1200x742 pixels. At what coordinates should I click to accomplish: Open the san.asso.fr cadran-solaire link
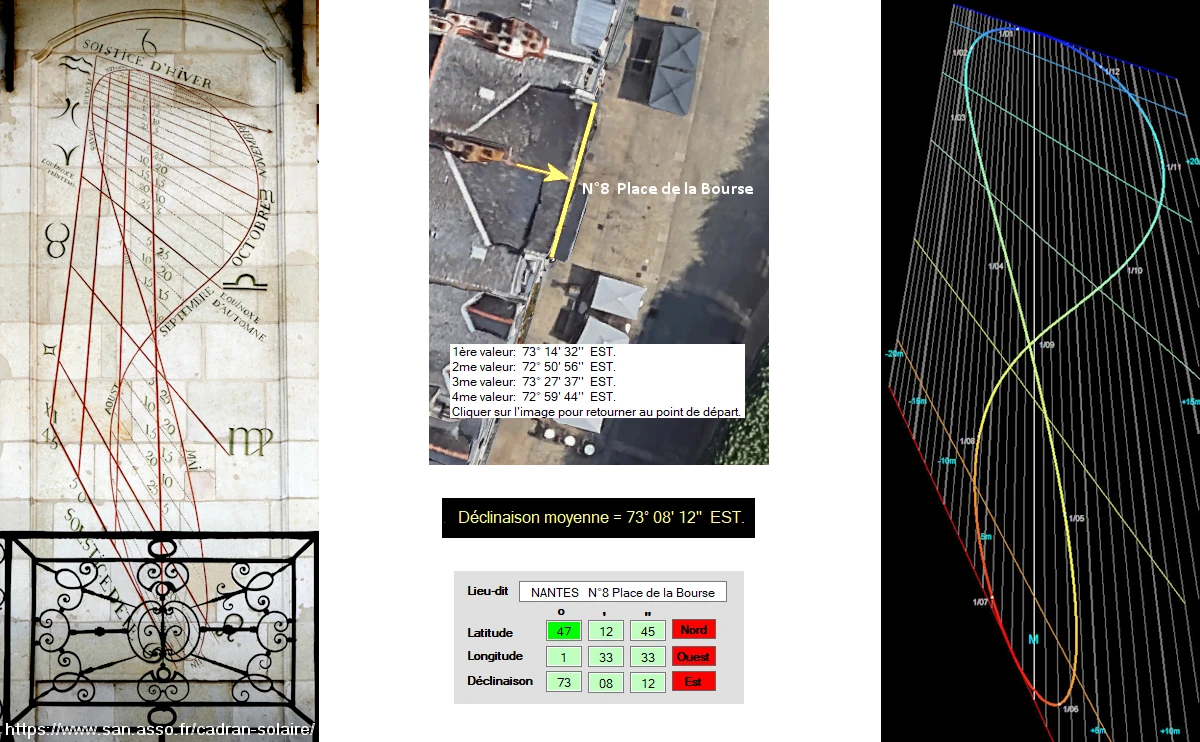pos(160,730)
